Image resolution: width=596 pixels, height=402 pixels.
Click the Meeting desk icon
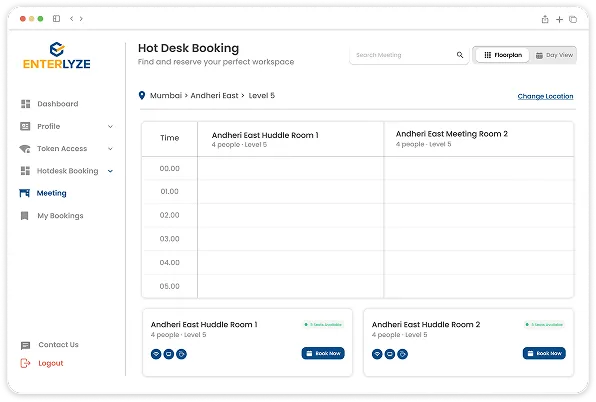tap(25, 193)
